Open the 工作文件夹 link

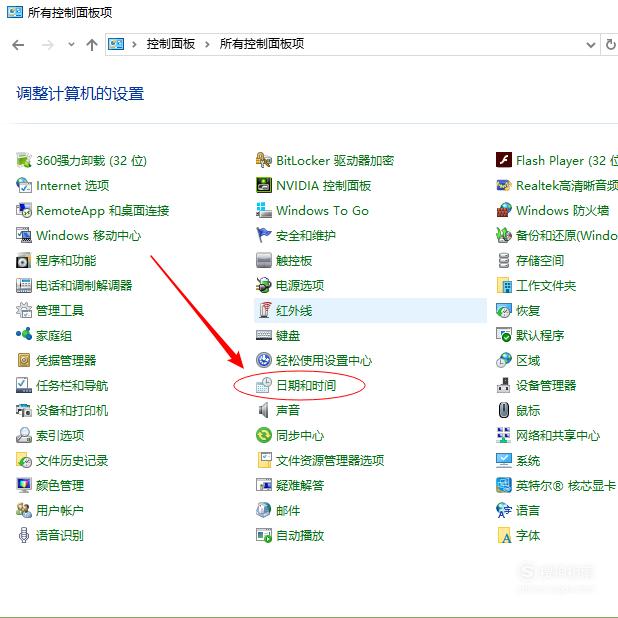point(546,285)
